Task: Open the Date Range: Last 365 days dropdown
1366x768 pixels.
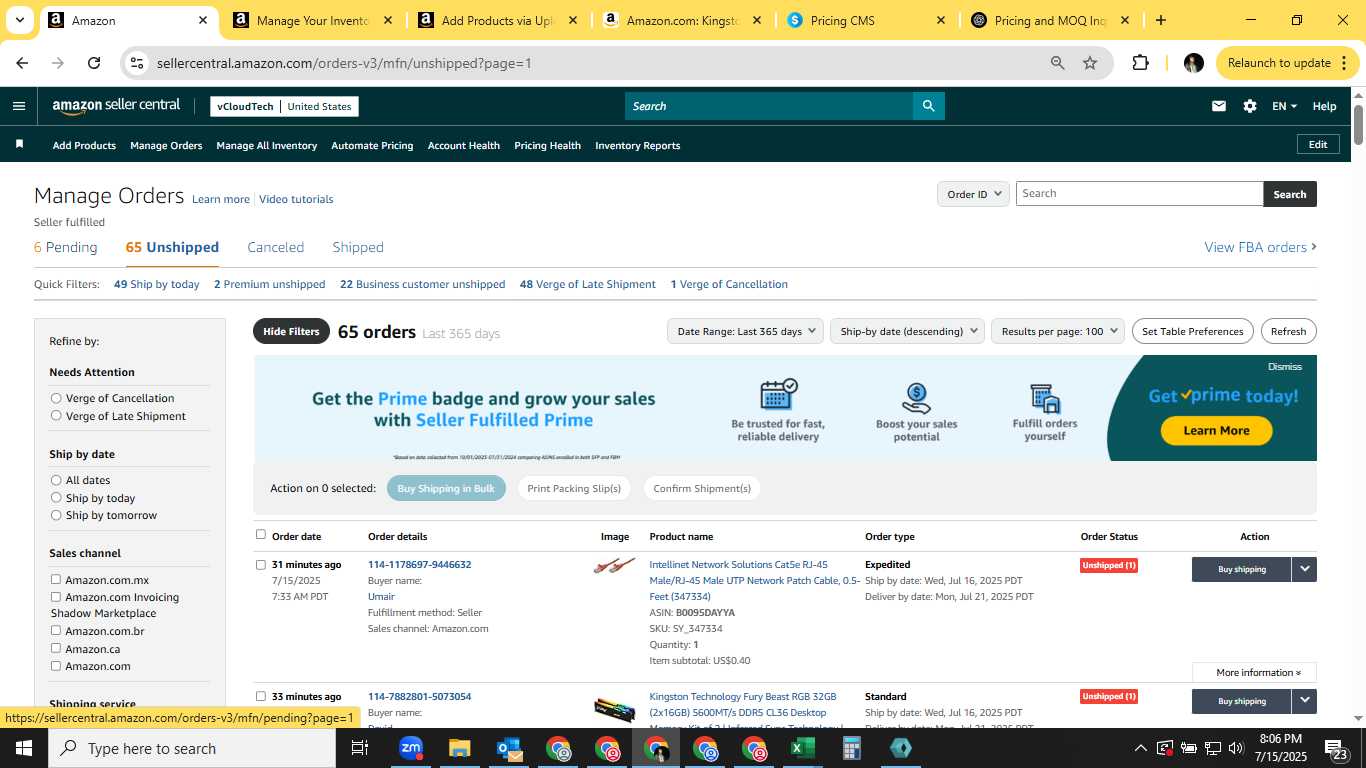Action: coord(745,331)
